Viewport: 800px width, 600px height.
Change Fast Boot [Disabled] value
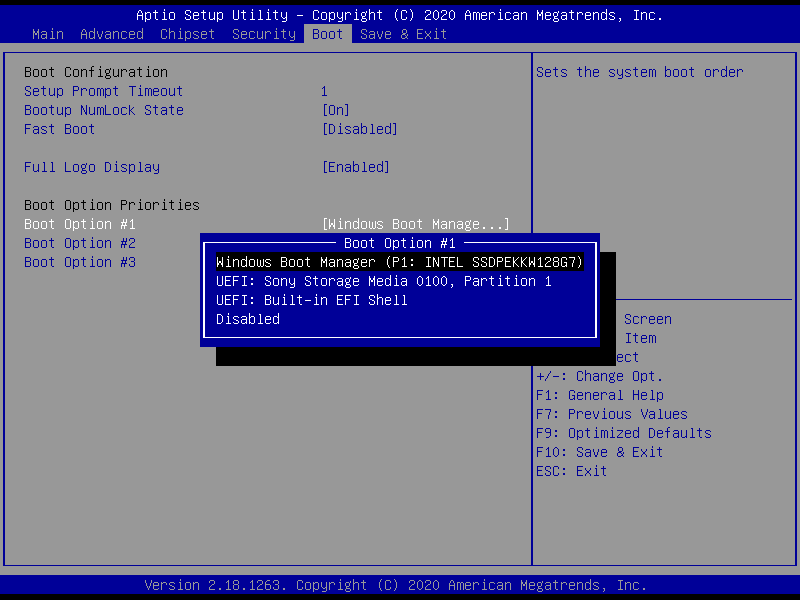[x=360, y=129]
